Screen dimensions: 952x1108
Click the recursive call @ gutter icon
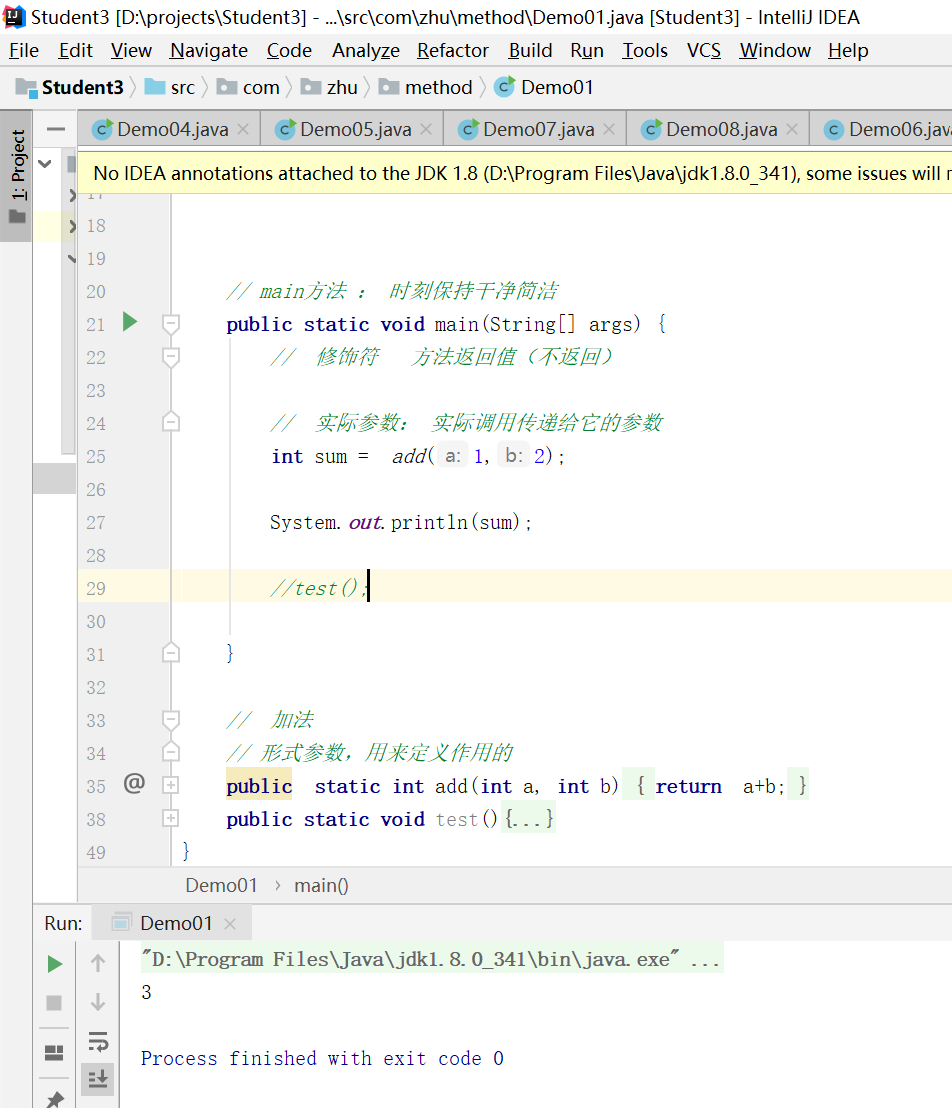tap(134, 783)
